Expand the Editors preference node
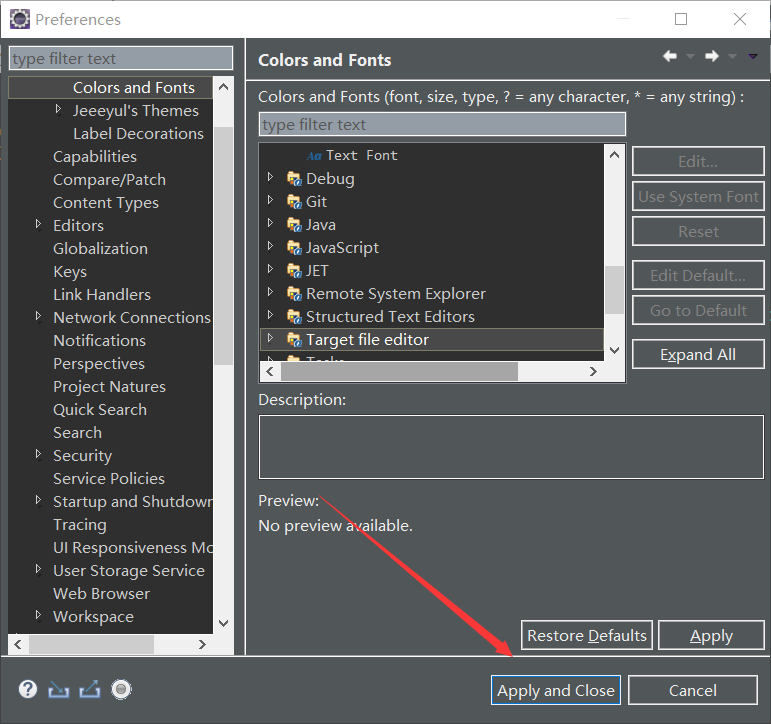This screenshot has width=771, height=724. (38, 224)
